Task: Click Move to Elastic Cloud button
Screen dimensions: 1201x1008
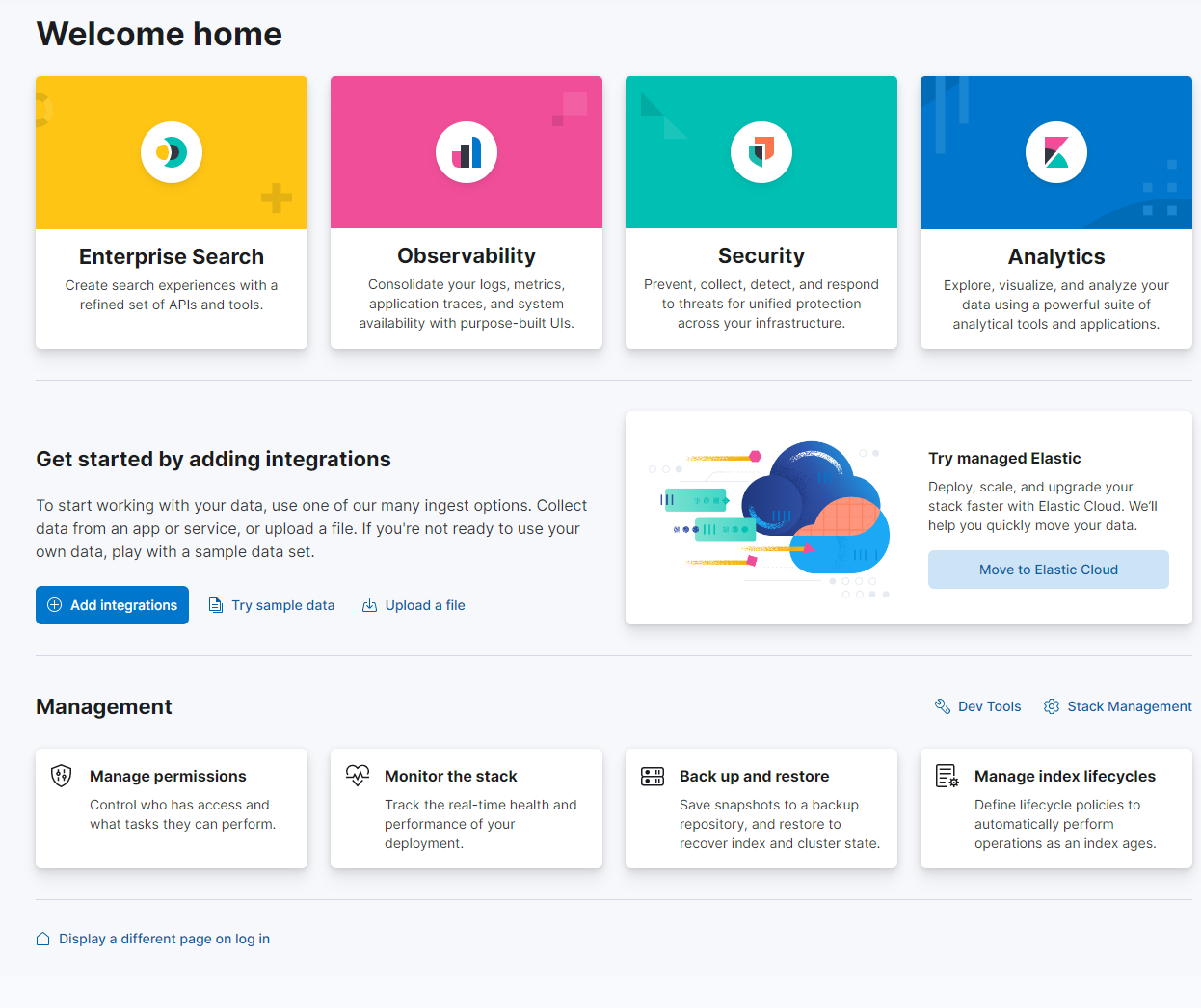Action: pyautogui.click(x=1049, y=570)
